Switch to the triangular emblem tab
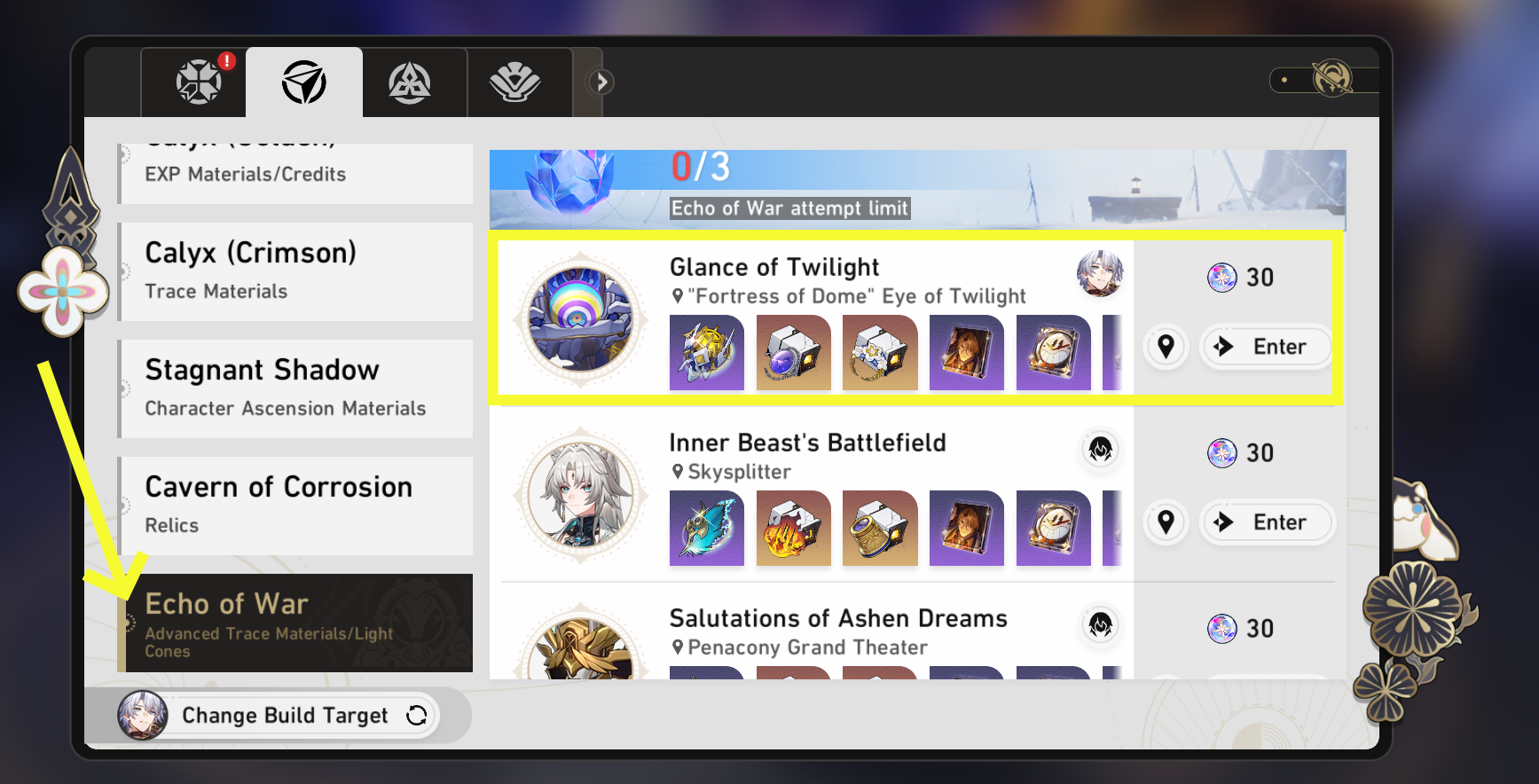 tap(410, 82)
